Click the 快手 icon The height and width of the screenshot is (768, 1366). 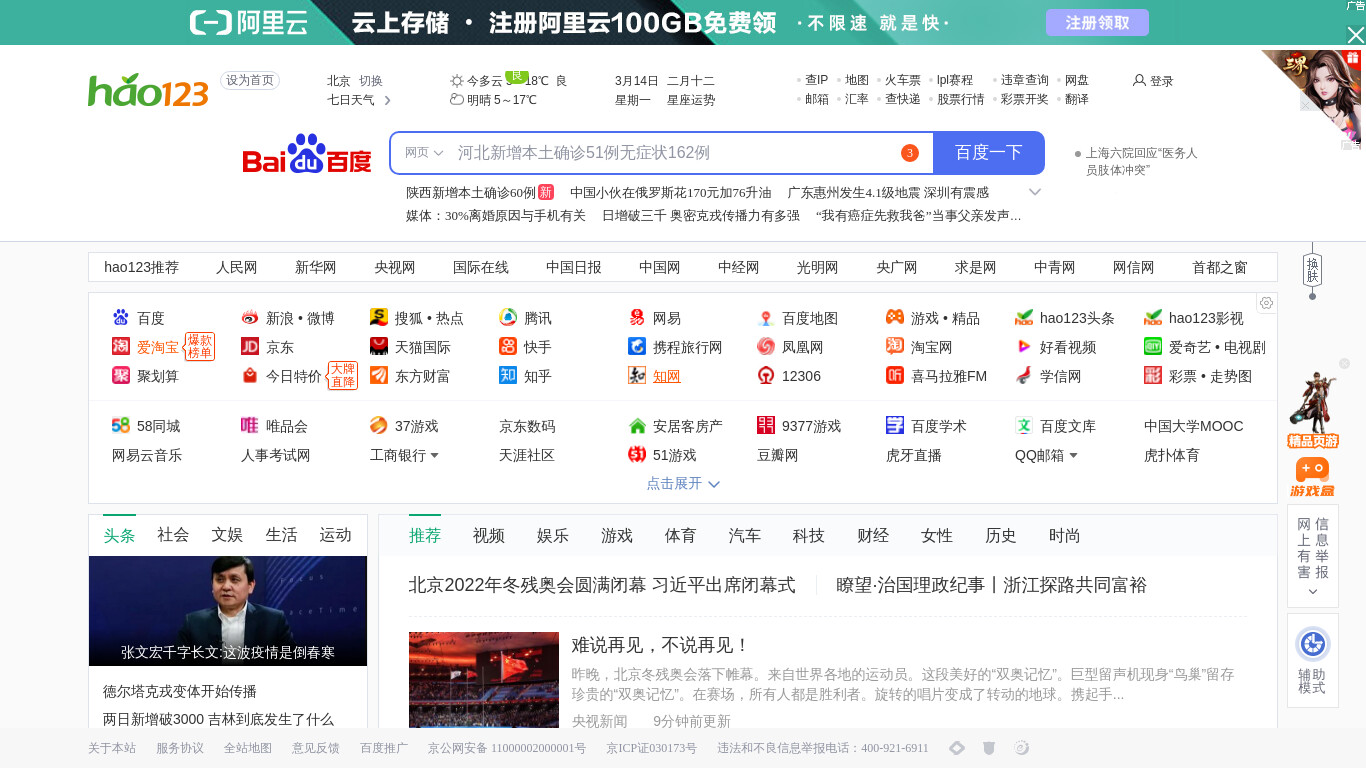pos(508,347)
